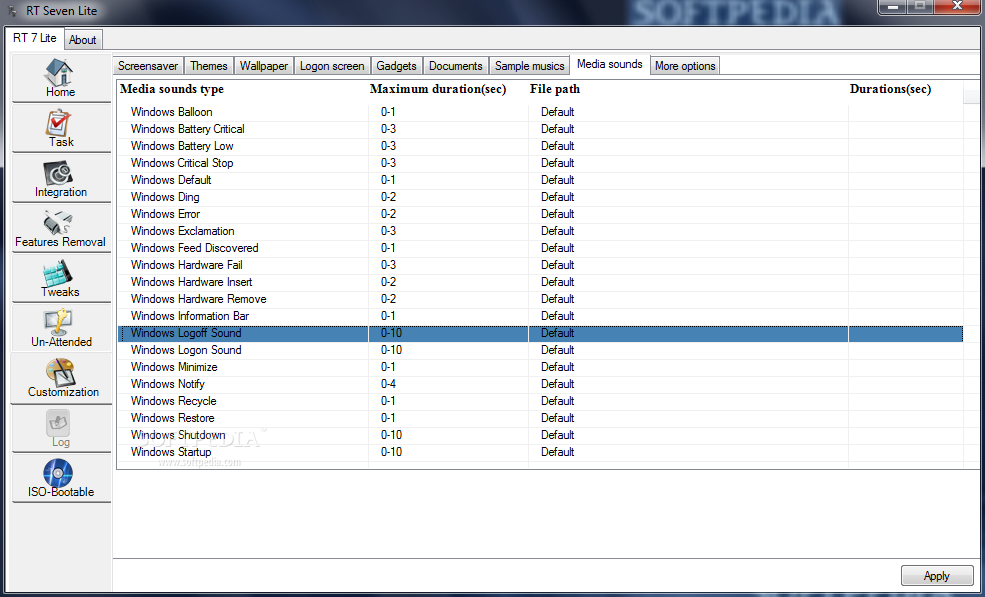Click Default file path of Windows Logon Sound
The height and width of the screenshot is (597, 985).
[557, 350]
